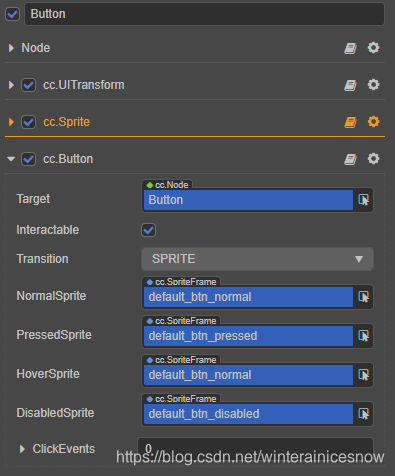Select the PressedSprite default_btn_pressed field
395x476 pixels.
(x=248, y=336)
